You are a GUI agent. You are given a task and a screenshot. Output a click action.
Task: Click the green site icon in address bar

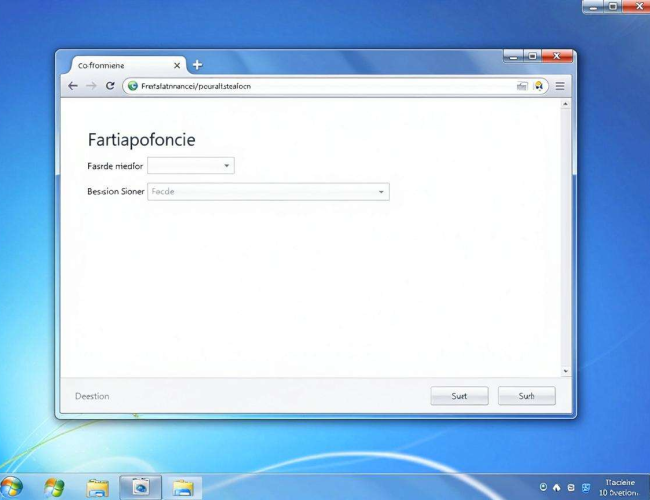pyautogui.click(x=133, y=86)
